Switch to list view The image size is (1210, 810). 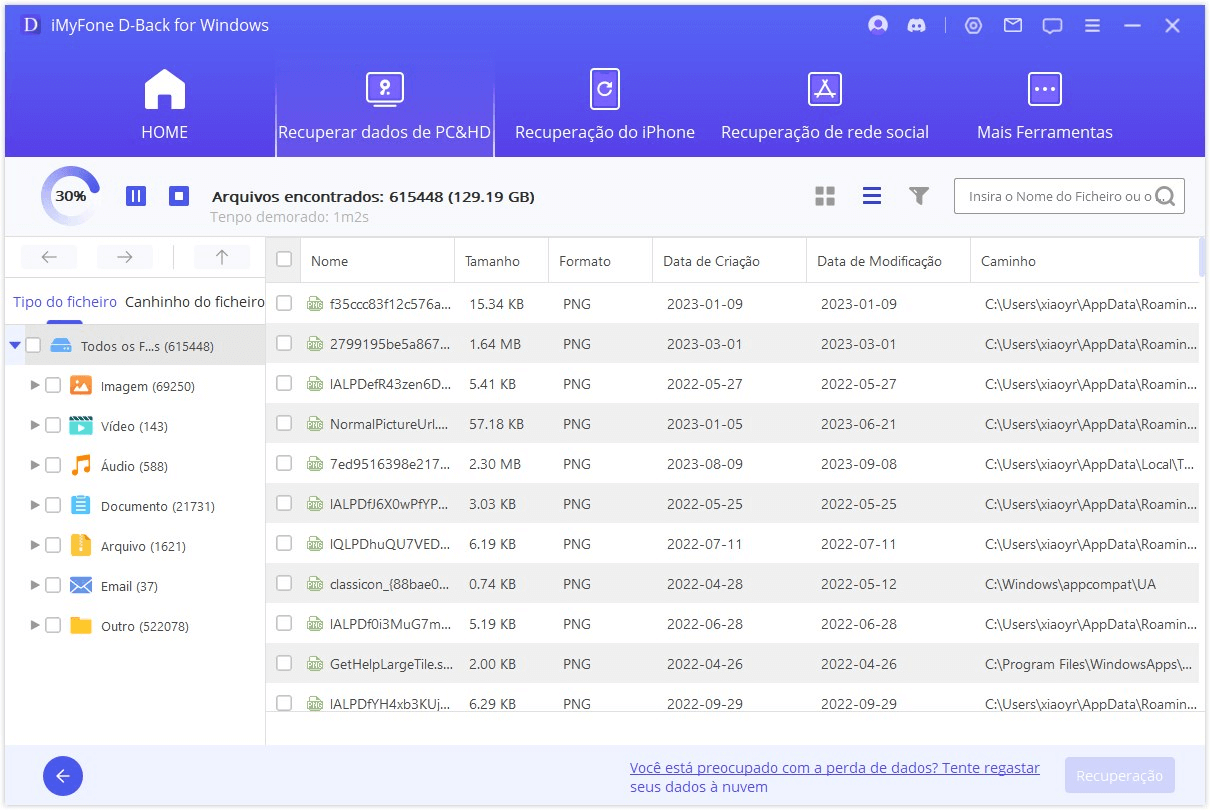point(872,196)
